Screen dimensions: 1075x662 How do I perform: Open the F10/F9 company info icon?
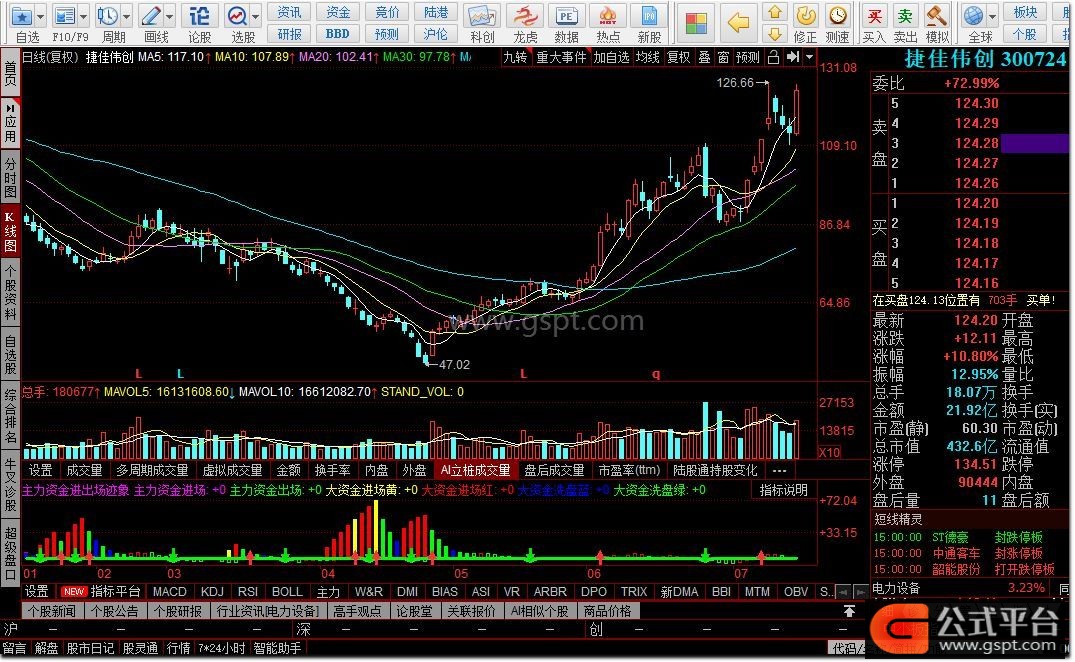(65, 16)
